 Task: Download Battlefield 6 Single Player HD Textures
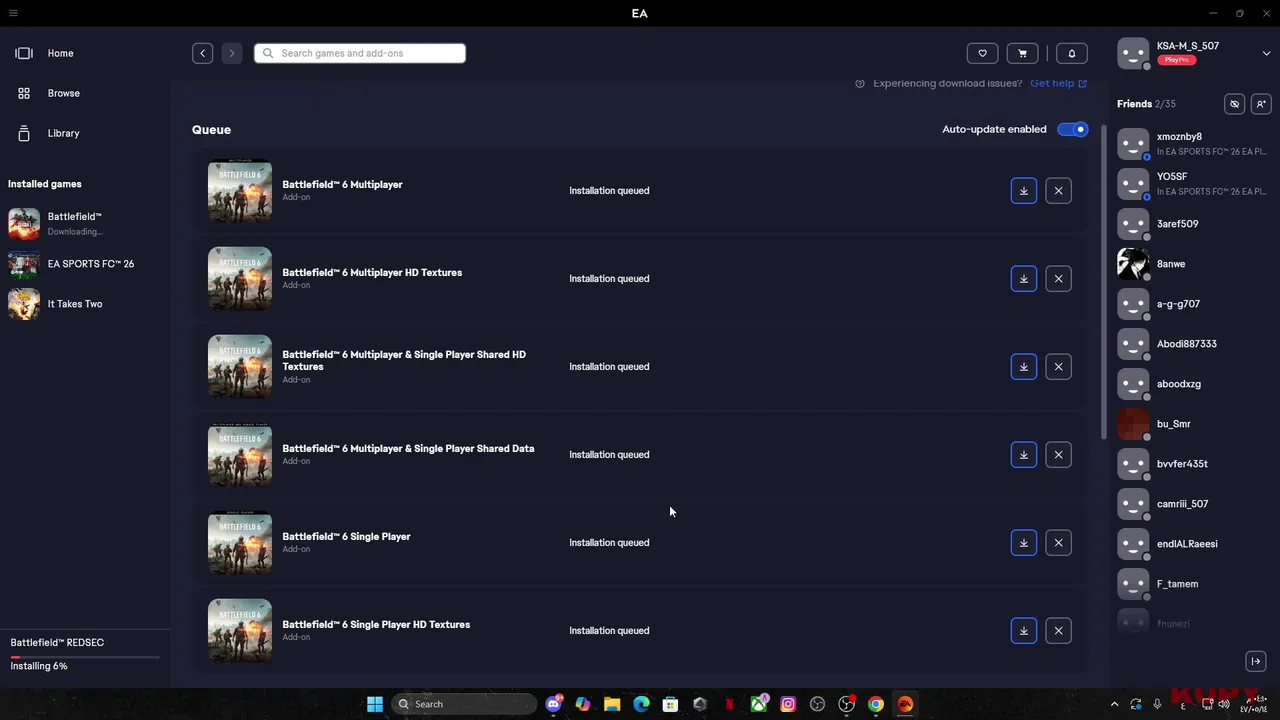point(1024,631)
